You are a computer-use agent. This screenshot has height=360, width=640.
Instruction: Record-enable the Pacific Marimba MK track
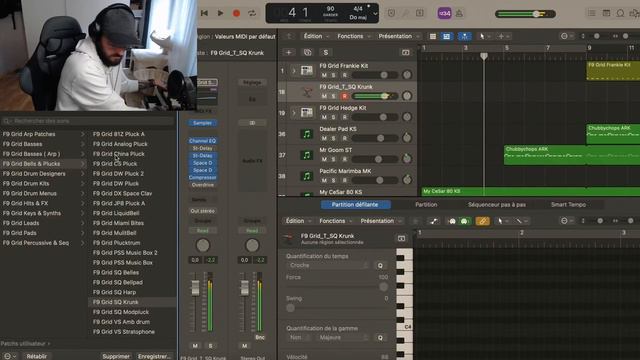click(344, 180)
